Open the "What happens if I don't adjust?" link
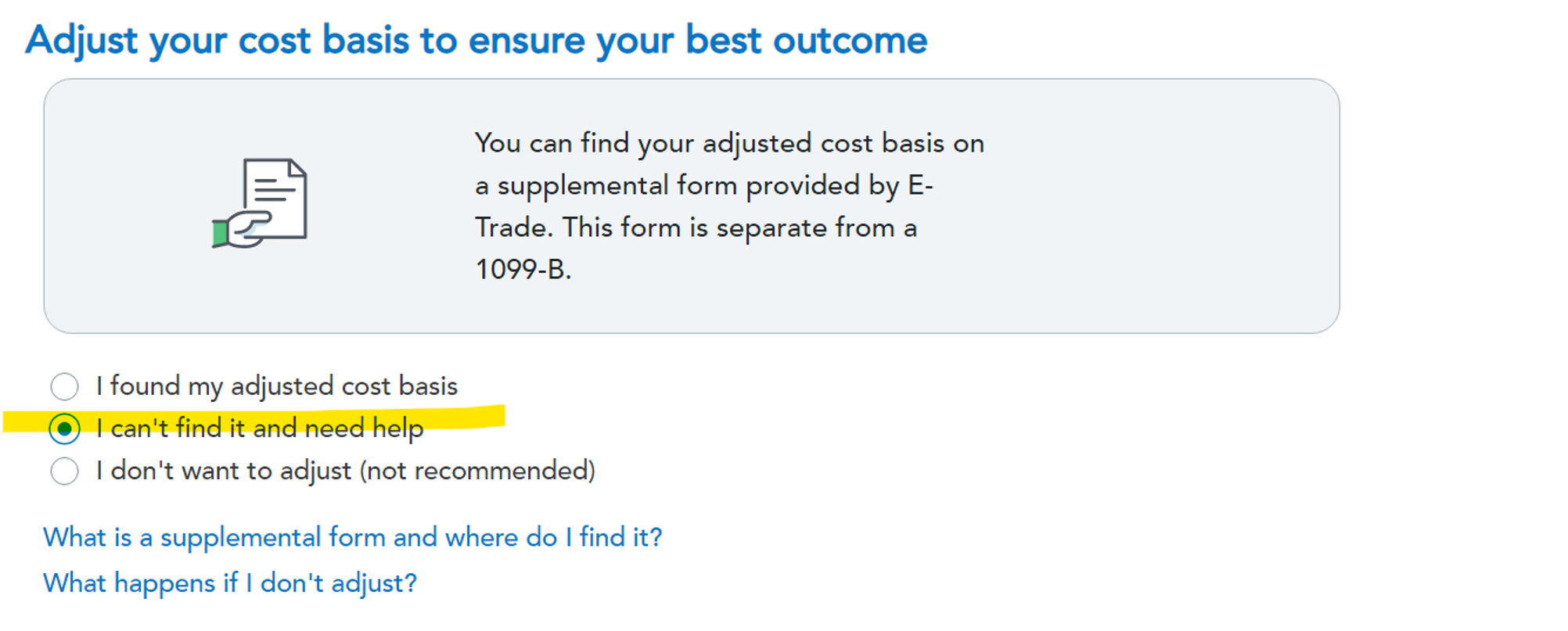 coord(230,583)
